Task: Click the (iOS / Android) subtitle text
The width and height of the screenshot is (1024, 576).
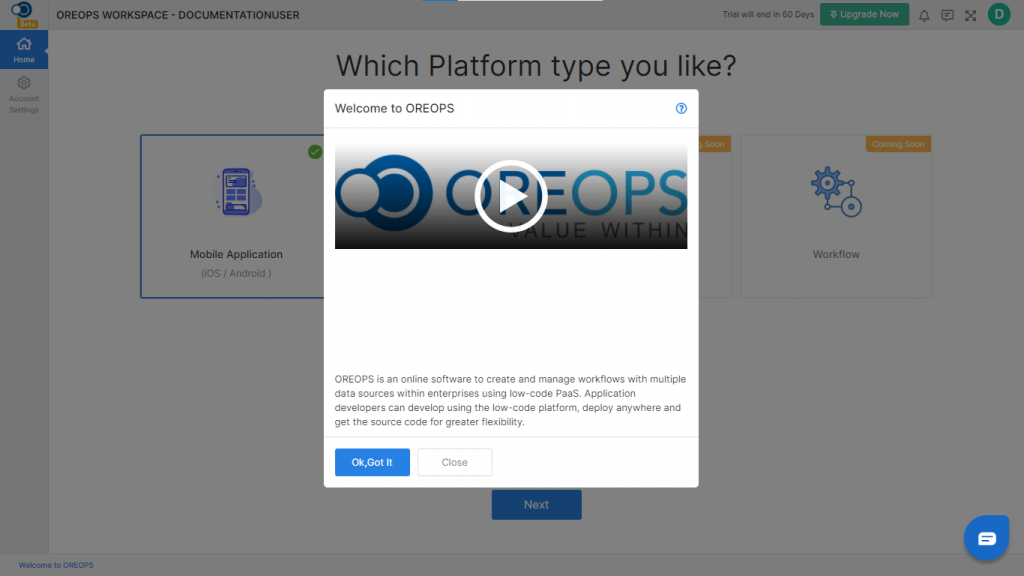Action: pyautogui.click(x=236, y=274)
